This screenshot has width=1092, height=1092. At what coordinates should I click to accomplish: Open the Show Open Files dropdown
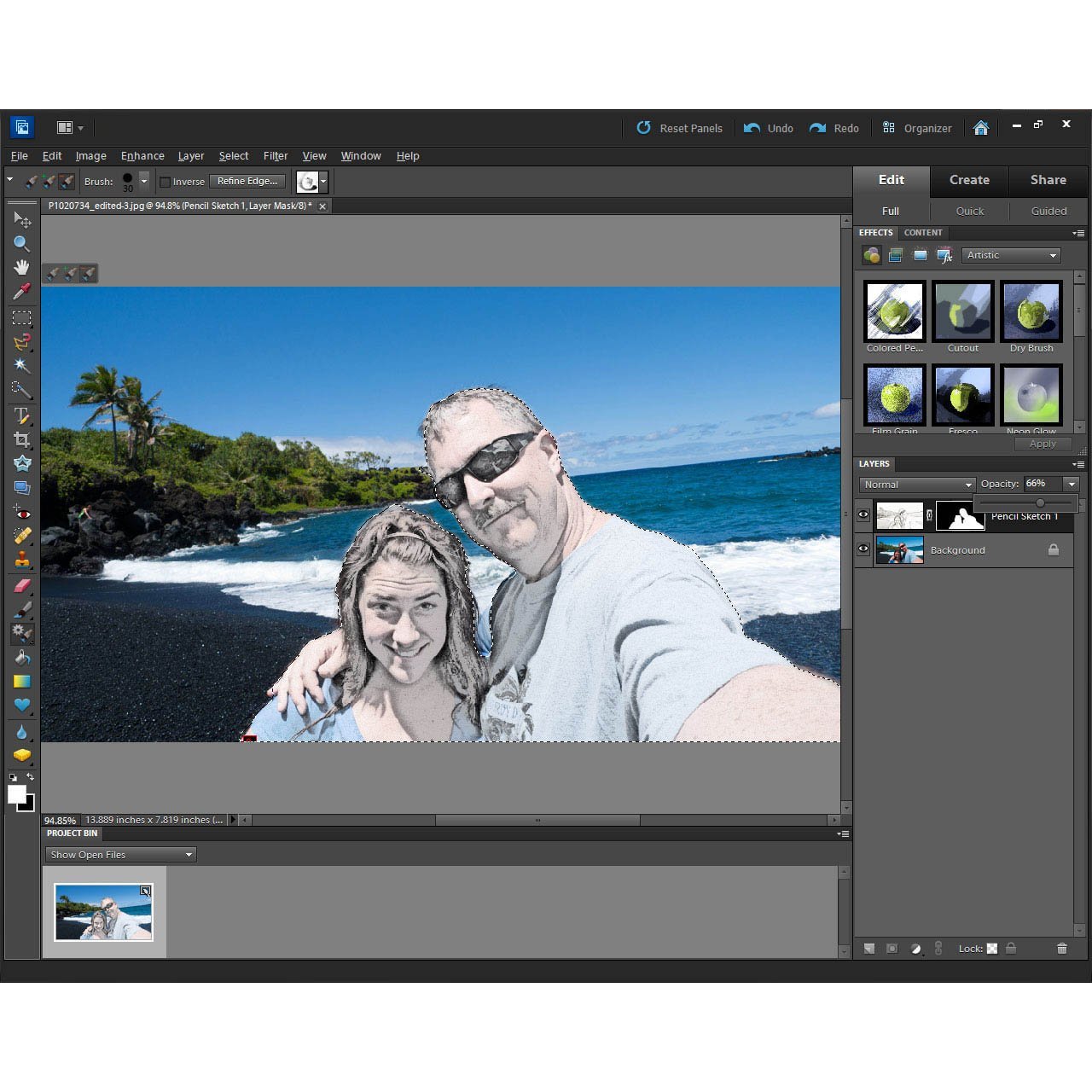(120, 854)
